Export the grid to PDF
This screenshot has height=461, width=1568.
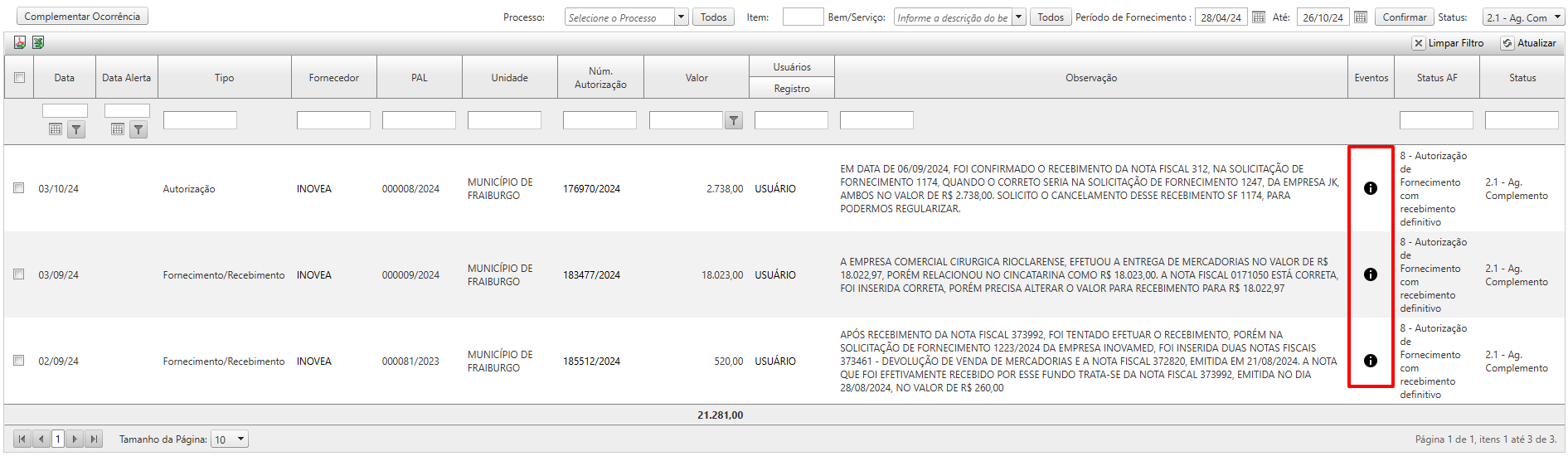[20, 42]
